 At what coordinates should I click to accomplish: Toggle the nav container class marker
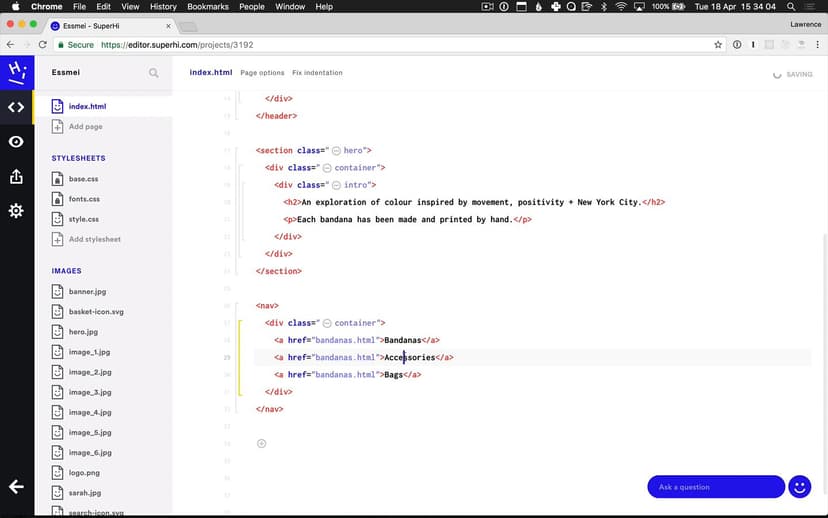(327, 323)
